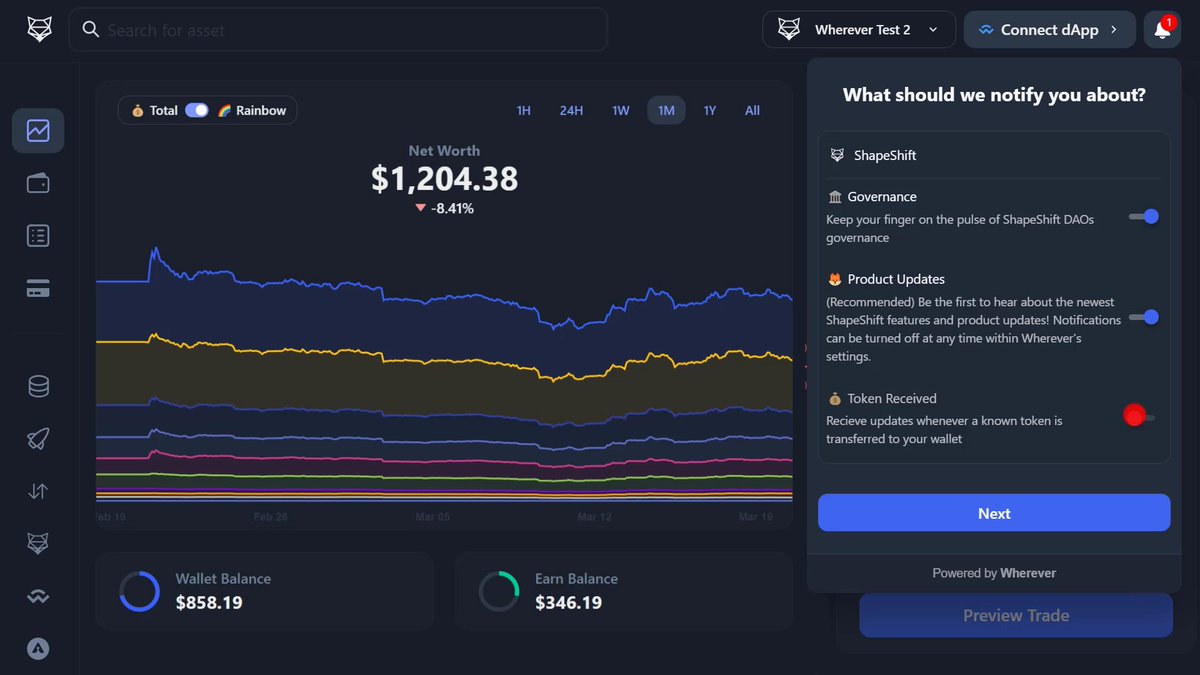
Task: Toggle Total versus Rainbow chart switch
Action: (x=197, y=110)
